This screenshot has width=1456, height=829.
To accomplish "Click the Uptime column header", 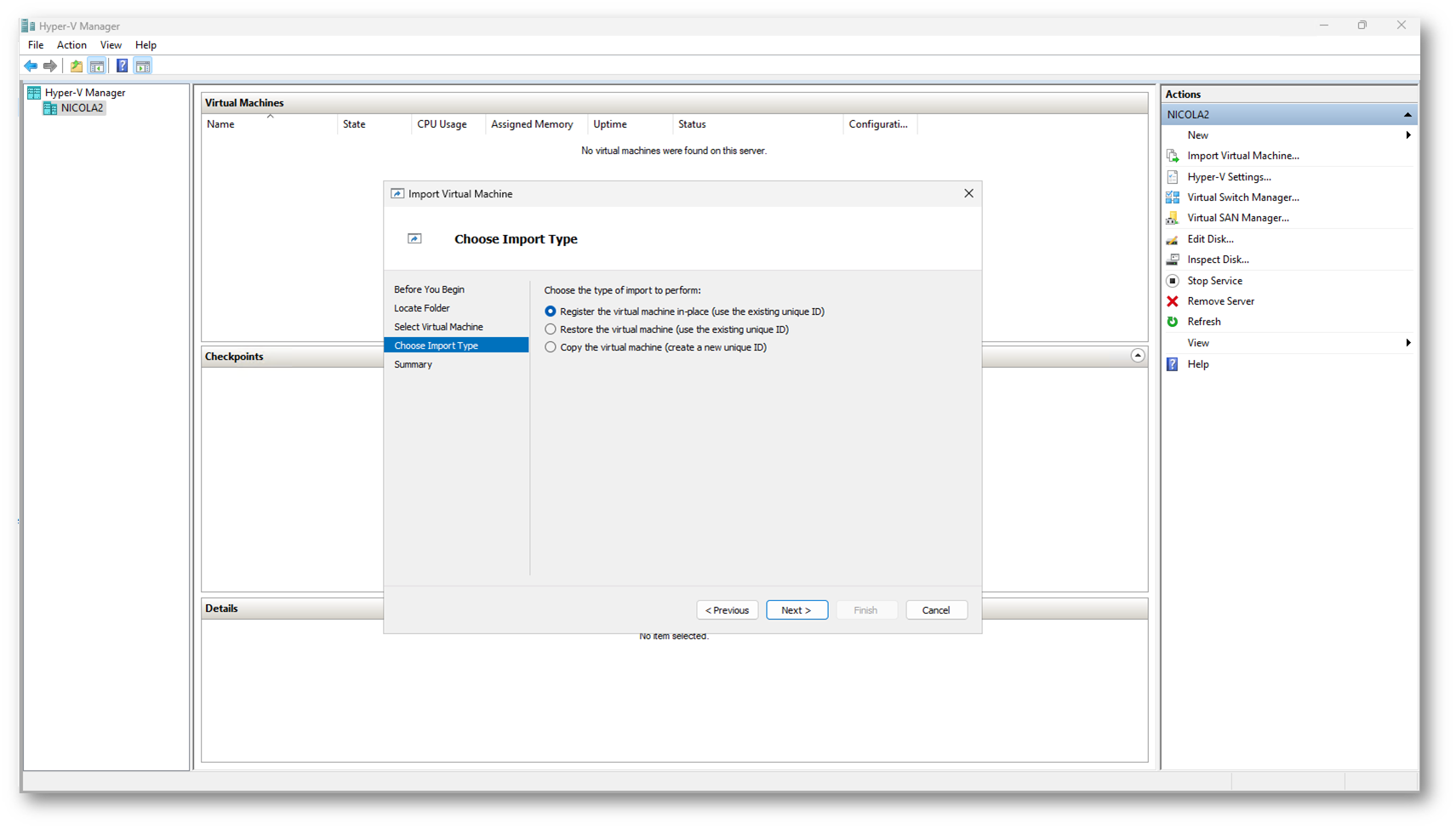I will 630,124.
